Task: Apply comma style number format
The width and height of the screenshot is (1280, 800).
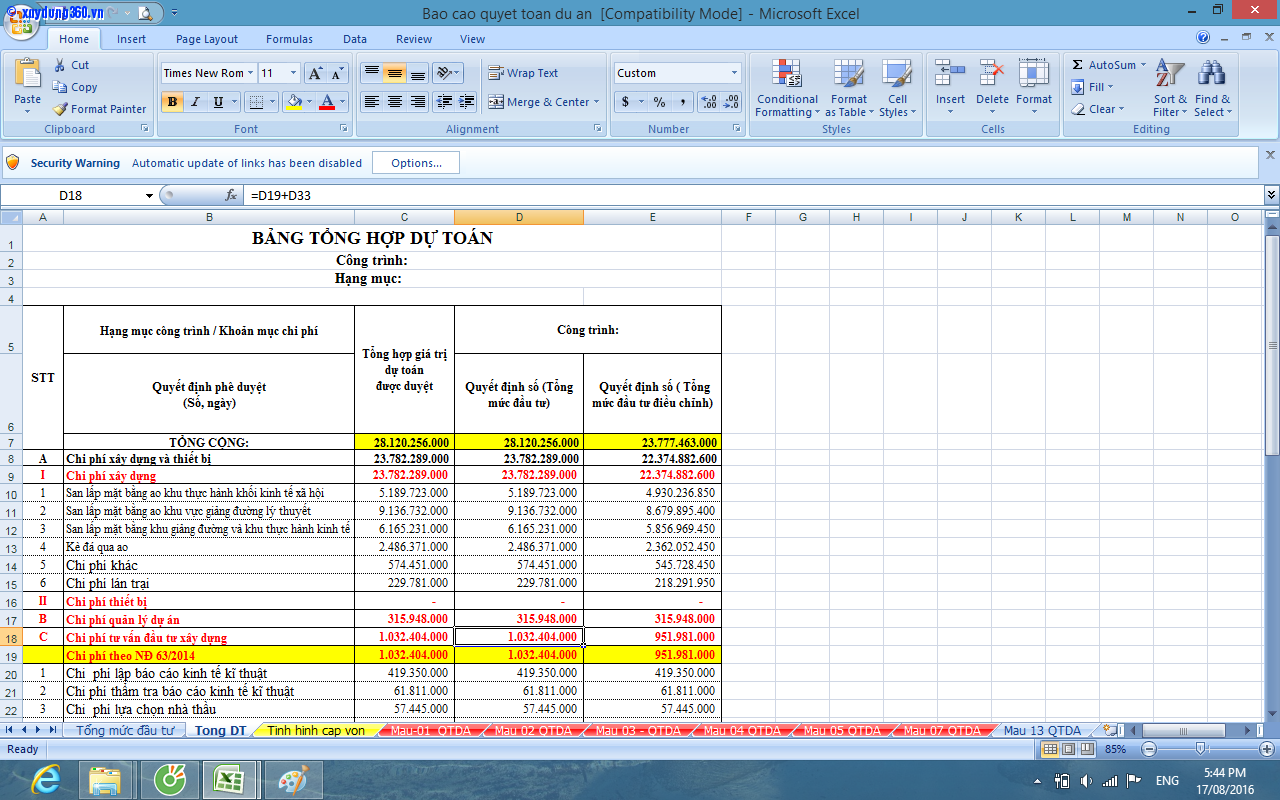Action: pyautogui.click(x=682, y=102)
